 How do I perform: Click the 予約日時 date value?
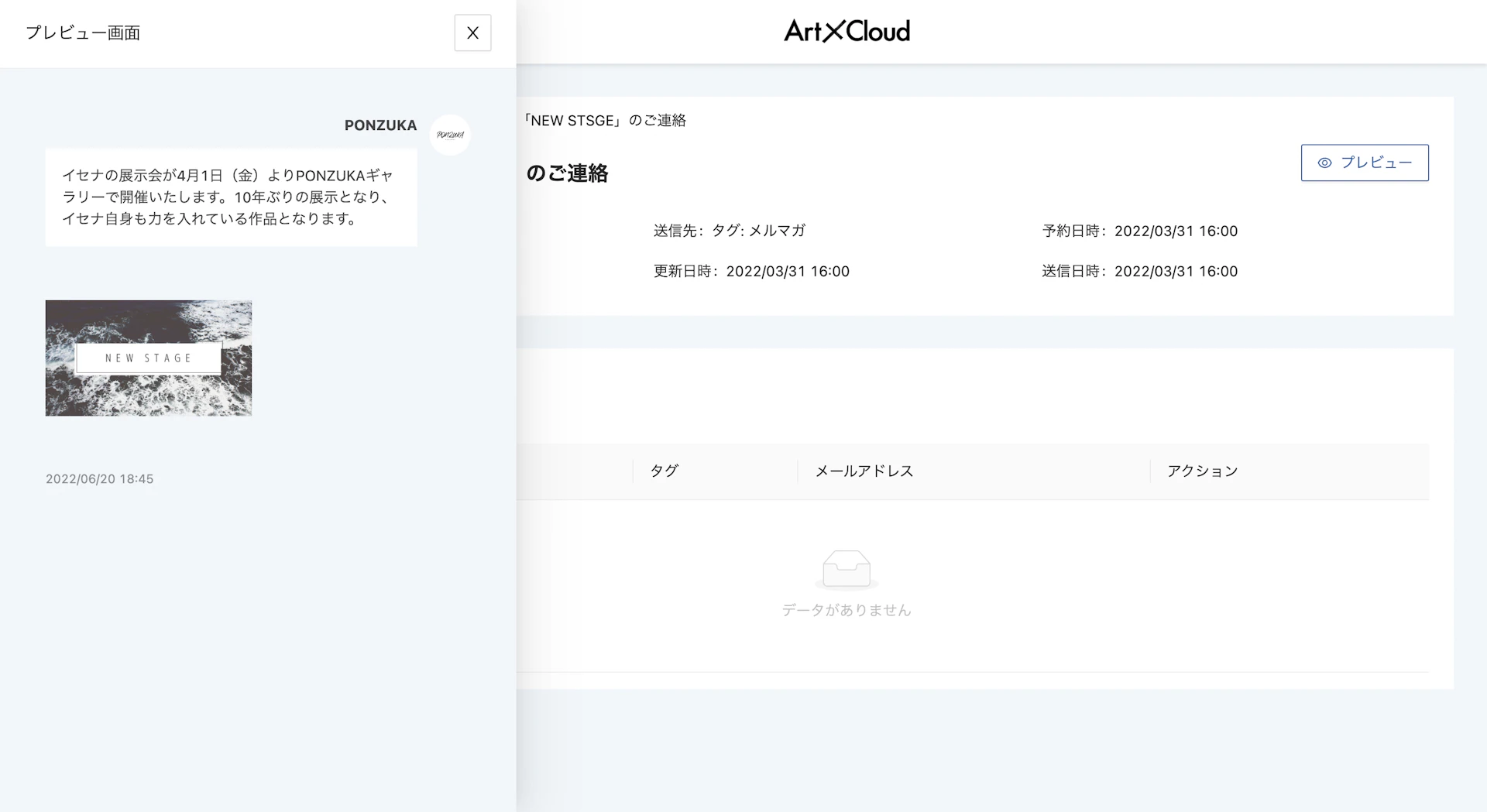(1175, 231)
